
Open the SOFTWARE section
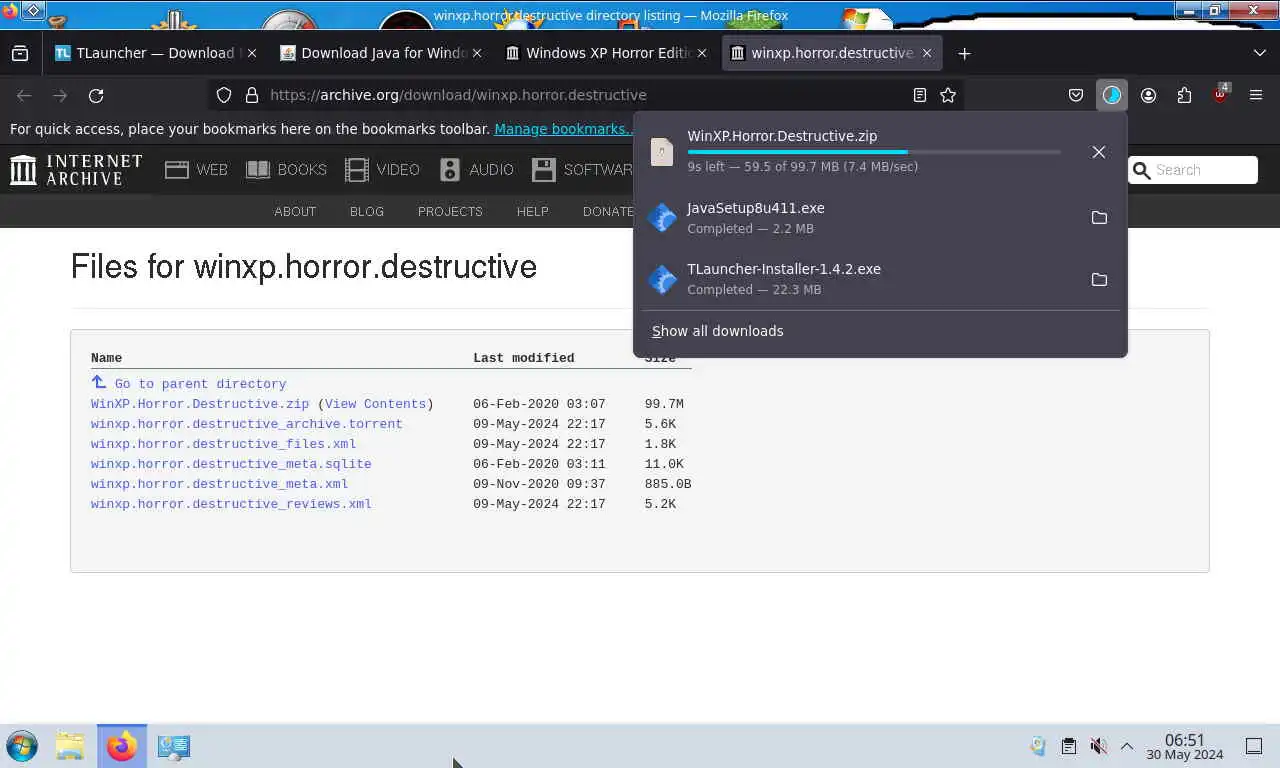pos(582,170)
